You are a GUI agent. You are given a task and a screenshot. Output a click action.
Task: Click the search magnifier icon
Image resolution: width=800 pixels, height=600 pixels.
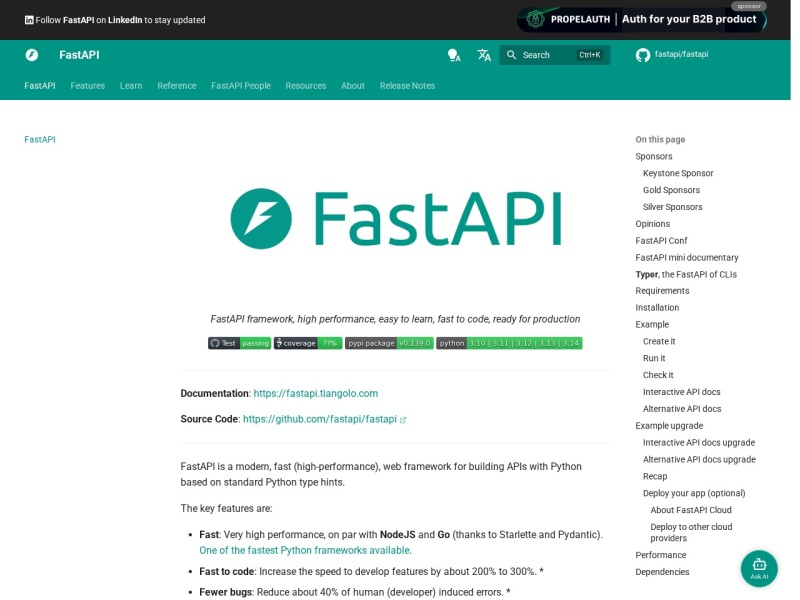[511, 55]
